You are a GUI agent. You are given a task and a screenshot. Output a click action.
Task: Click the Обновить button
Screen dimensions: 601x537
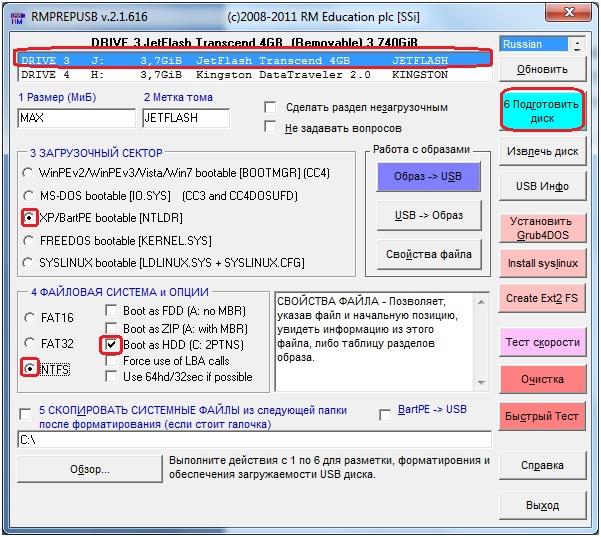point(543,70)
